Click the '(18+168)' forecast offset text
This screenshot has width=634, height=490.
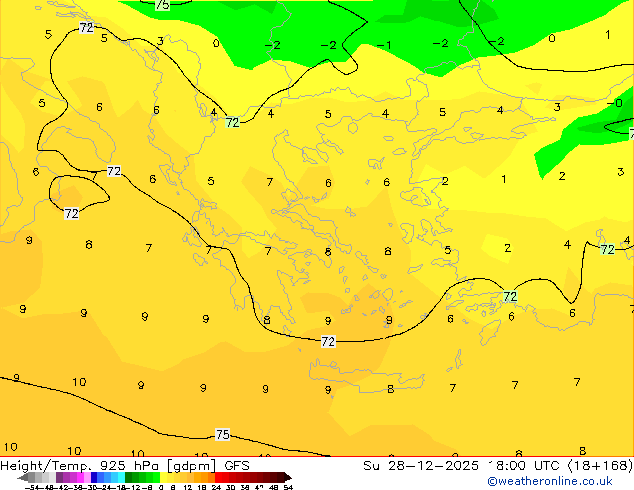pos(601,466)
